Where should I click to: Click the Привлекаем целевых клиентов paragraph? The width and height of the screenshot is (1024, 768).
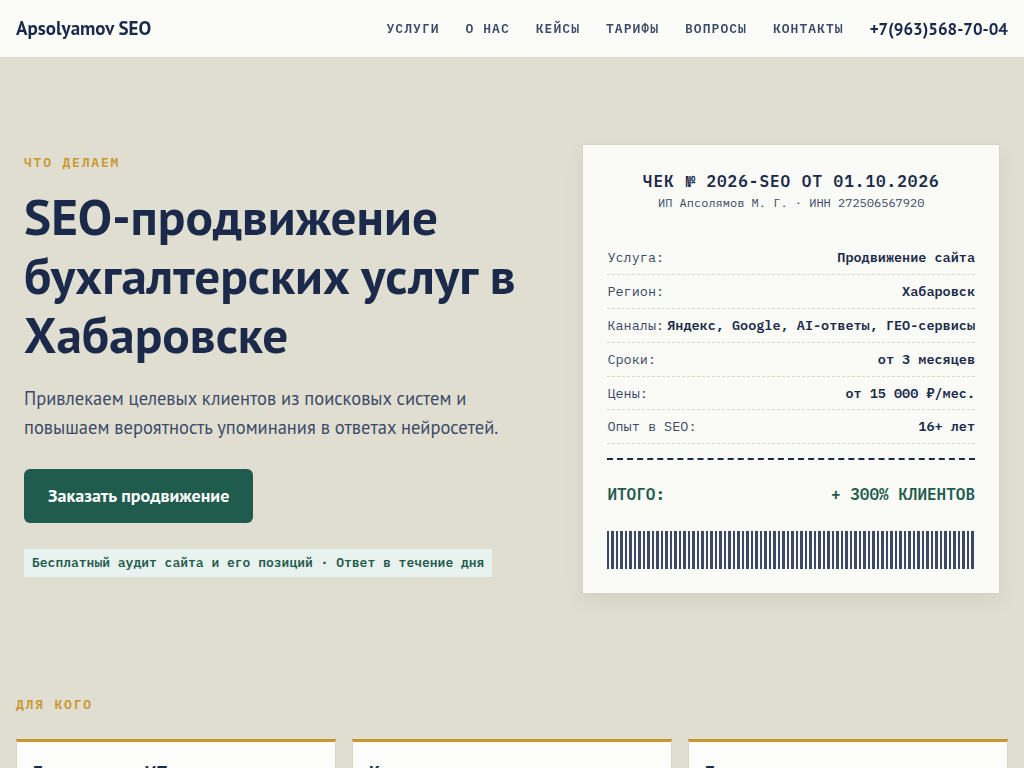pyautogui.click(x=261, y=413)
